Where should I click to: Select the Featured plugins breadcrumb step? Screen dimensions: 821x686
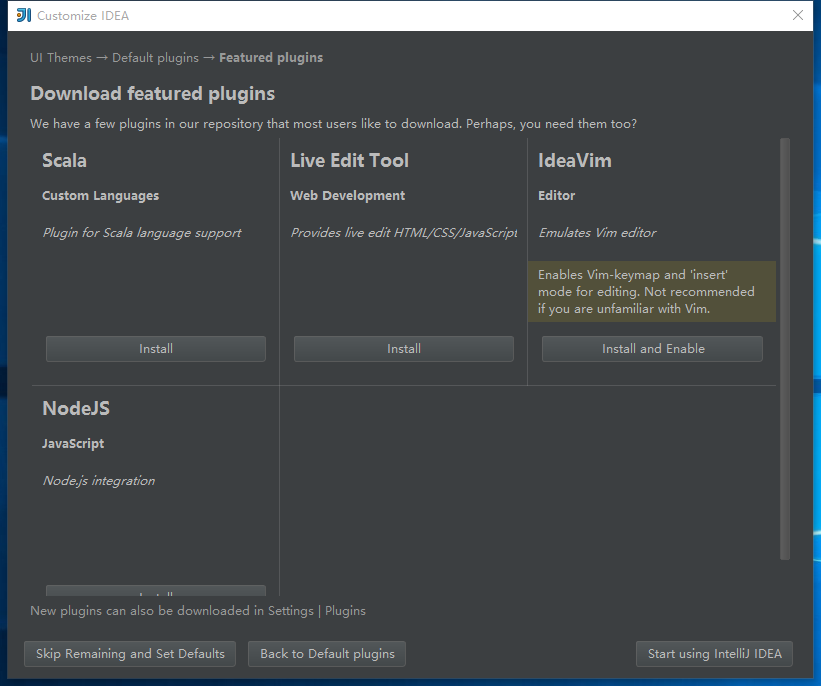pyautogui.click(x=271, y=58)
